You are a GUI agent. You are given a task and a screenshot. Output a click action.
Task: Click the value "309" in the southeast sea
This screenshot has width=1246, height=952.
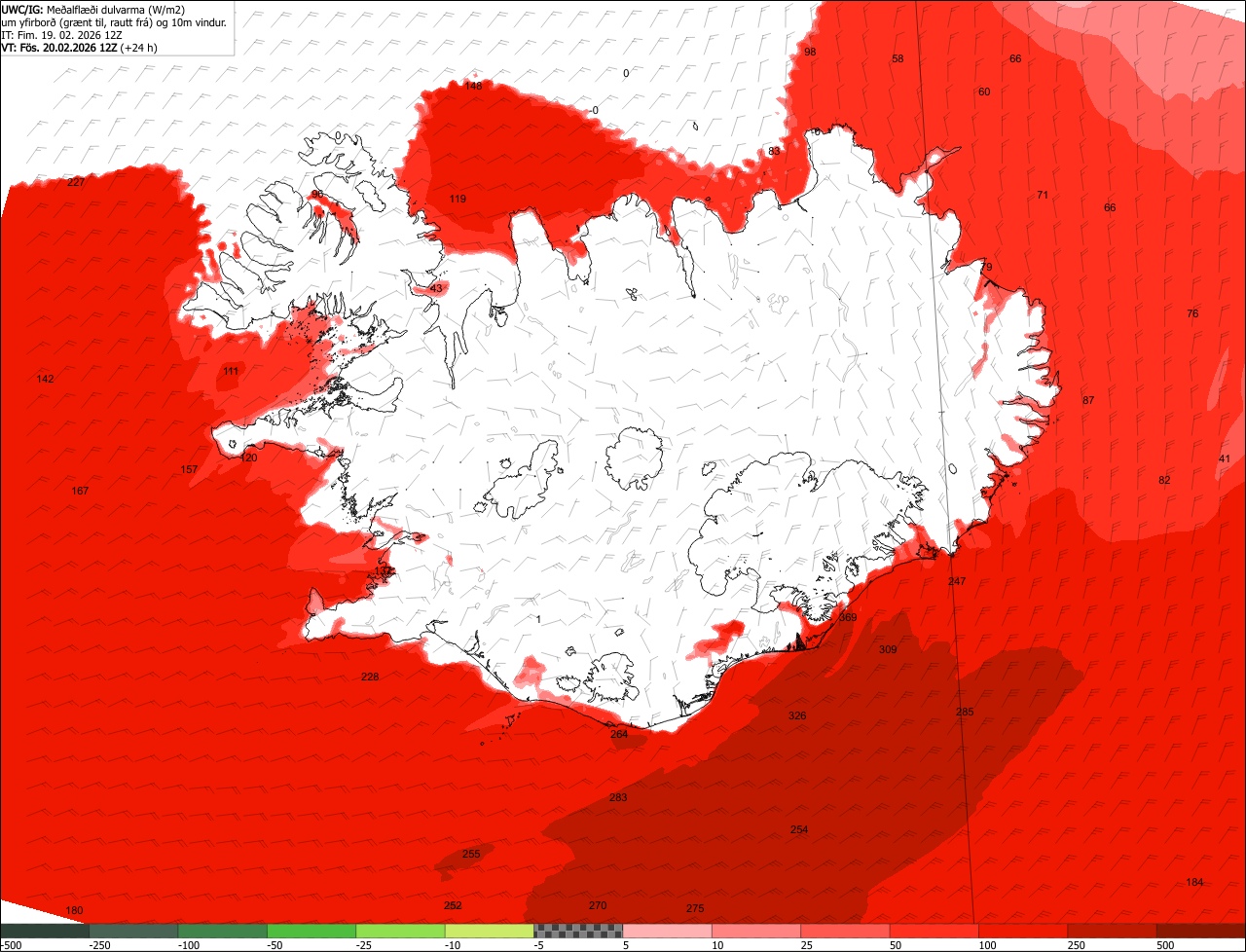(x=888, y=649)
